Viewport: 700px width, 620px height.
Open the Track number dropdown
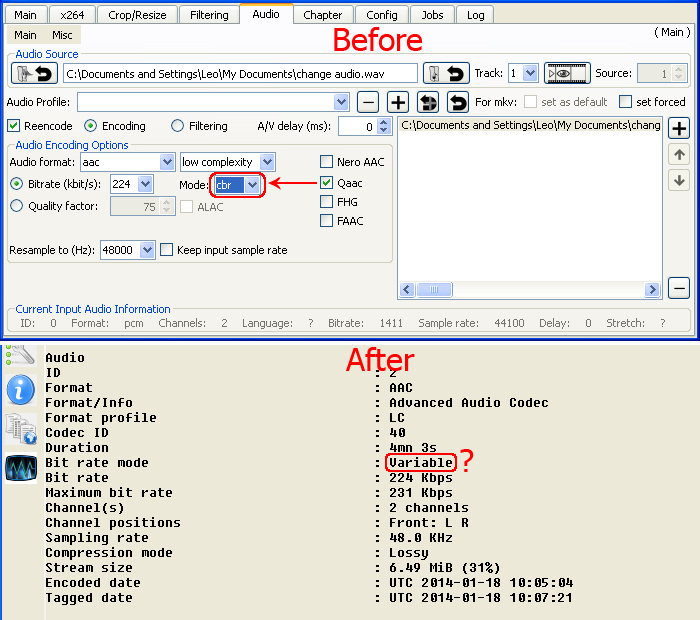530,73
